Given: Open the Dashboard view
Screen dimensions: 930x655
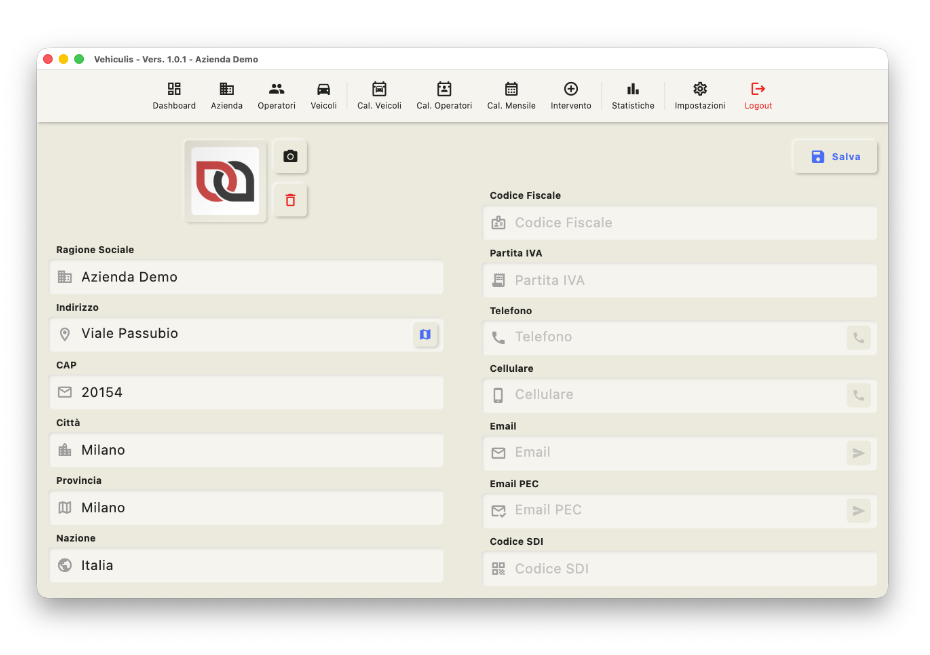Looking at the screenshot, I should 174,96.
